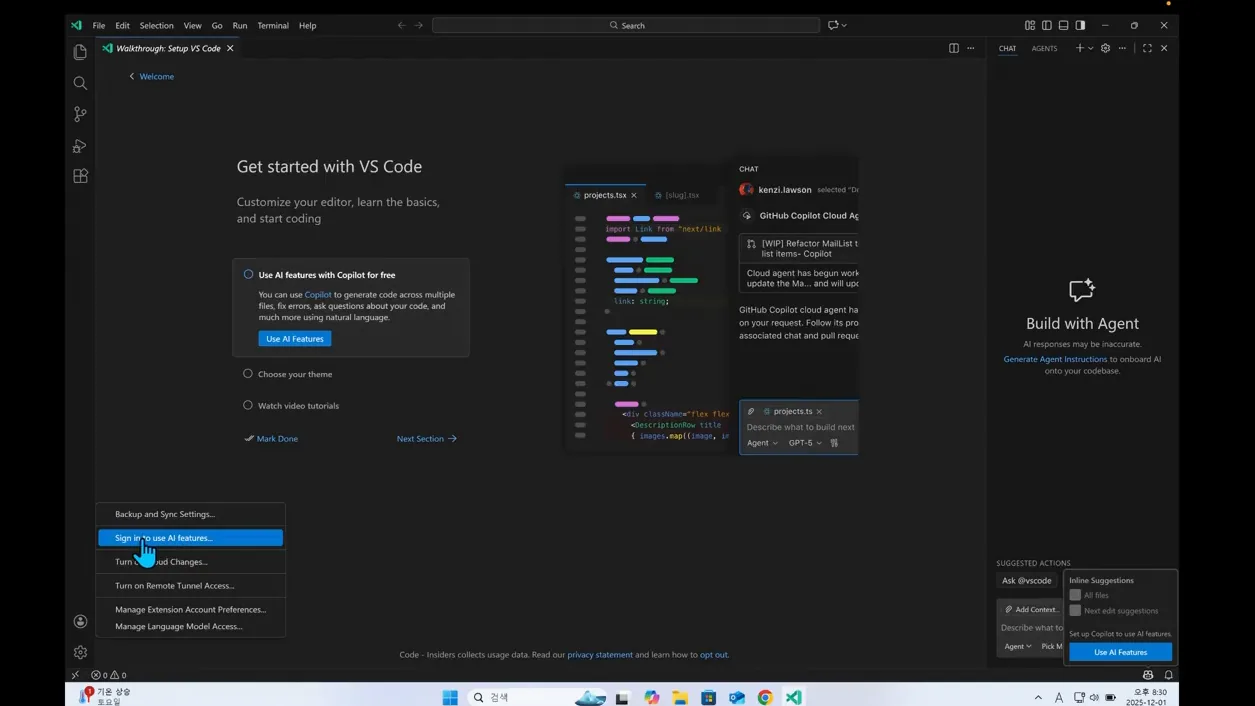Click the Accounts icon in activity bar
Image resolution: width=1255 pixels, height=706 pixels.
click(x=80, y=621)
